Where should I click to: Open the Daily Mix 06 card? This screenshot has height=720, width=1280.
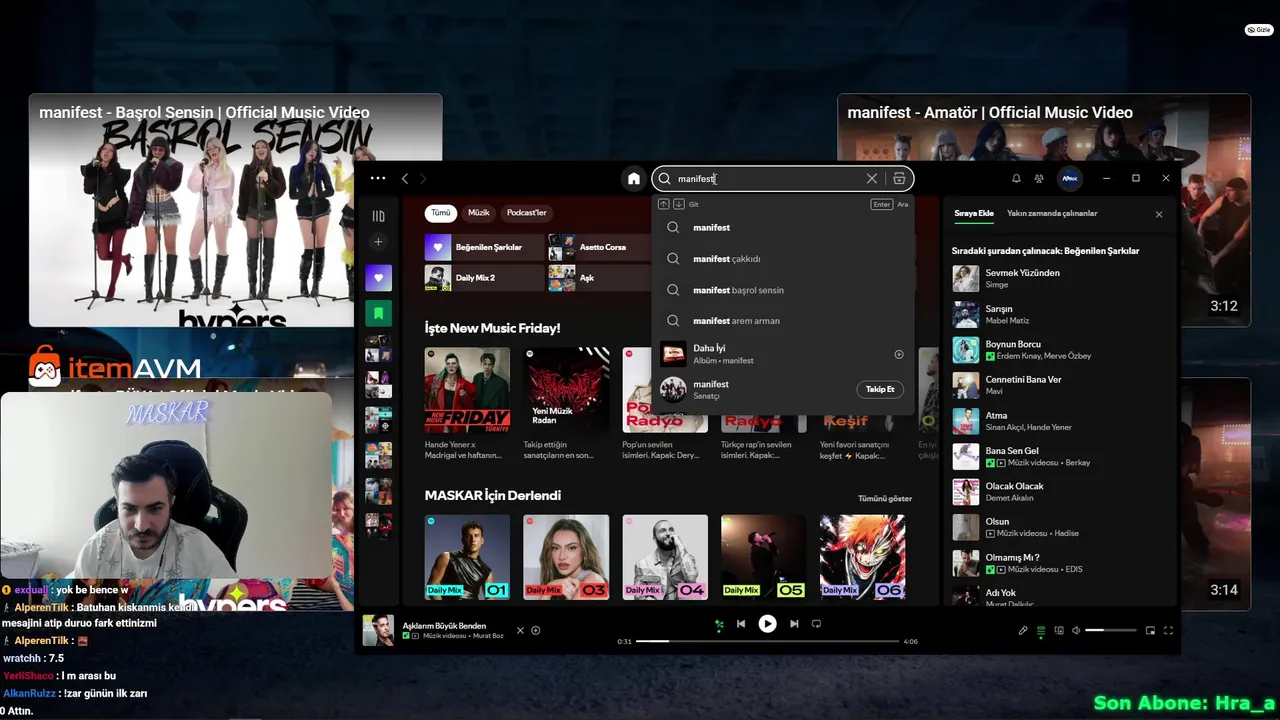click(862, 557)
